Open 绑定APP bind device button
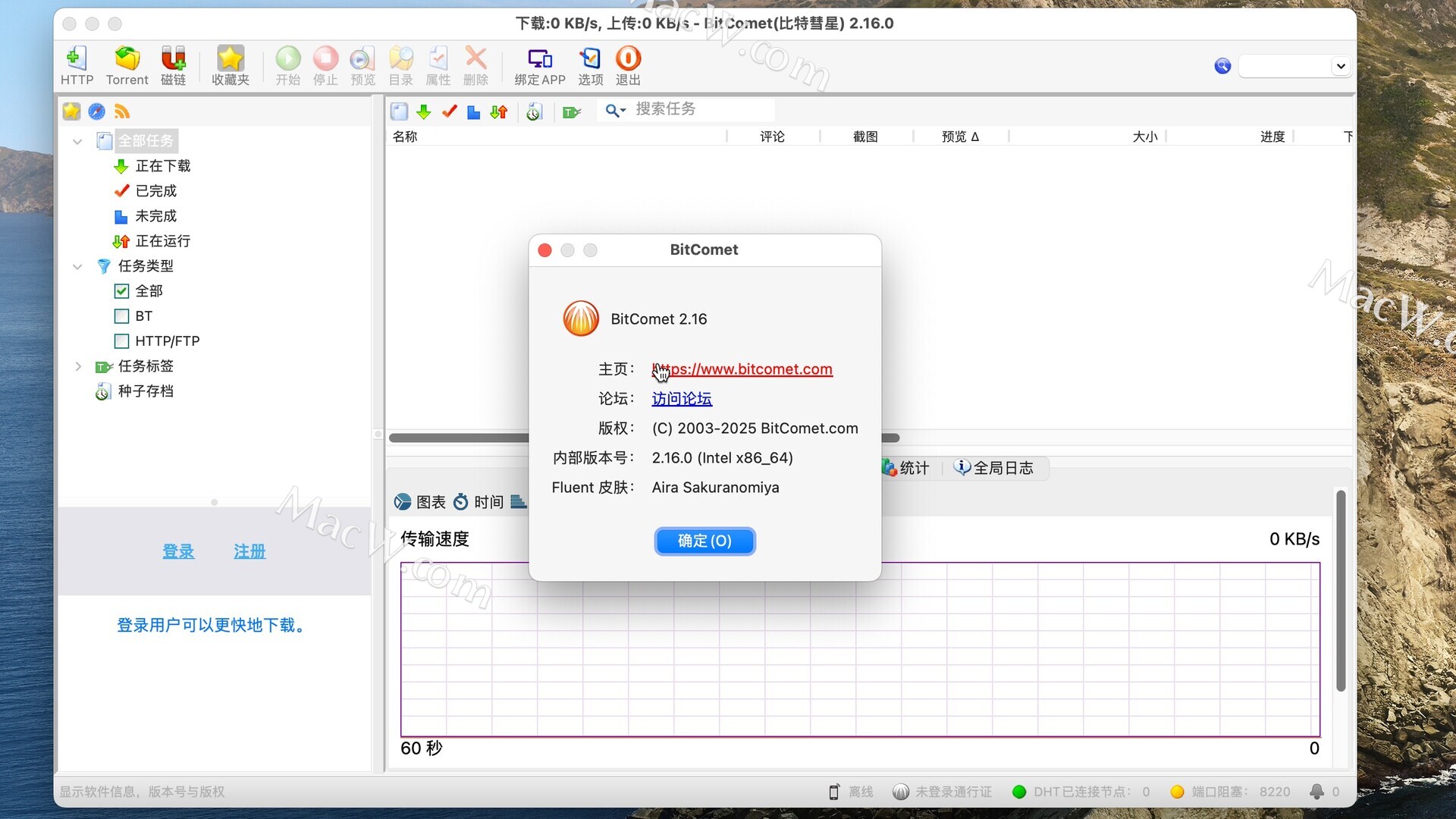 (x=540, y=66)
